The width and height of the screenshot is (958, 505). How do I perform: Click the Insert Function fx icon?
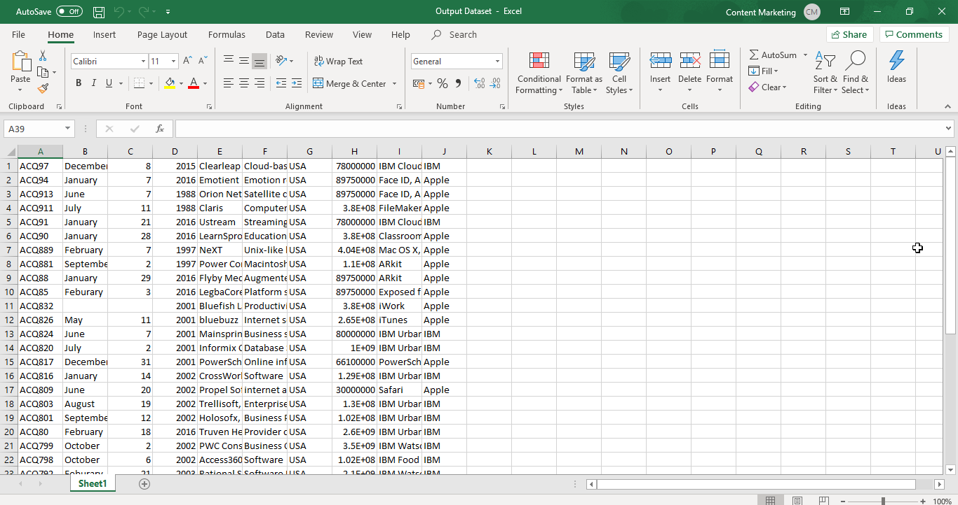(x=159, y=129)
